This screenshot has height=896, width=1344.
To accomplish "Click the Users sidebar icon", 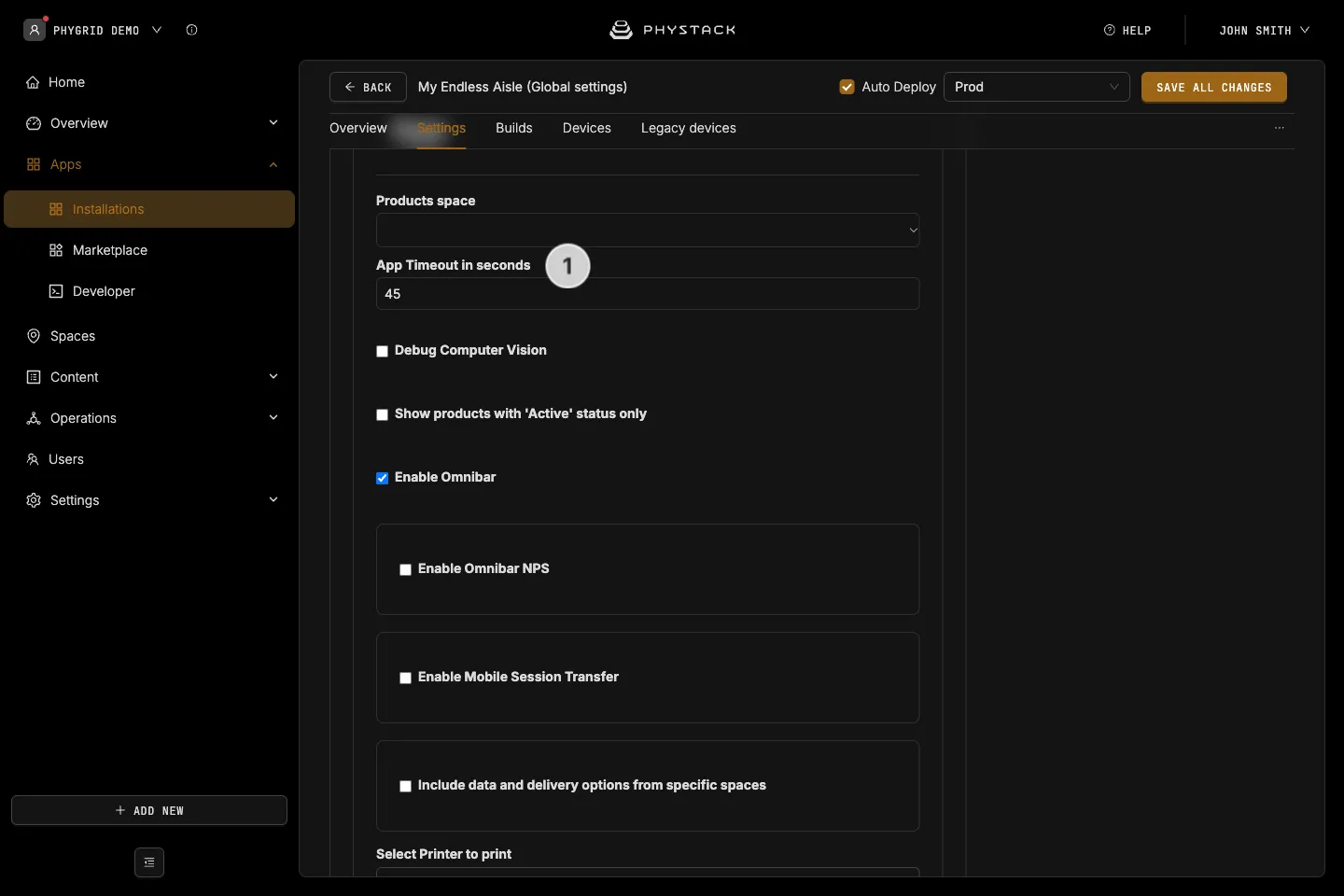I will point(33,459).
